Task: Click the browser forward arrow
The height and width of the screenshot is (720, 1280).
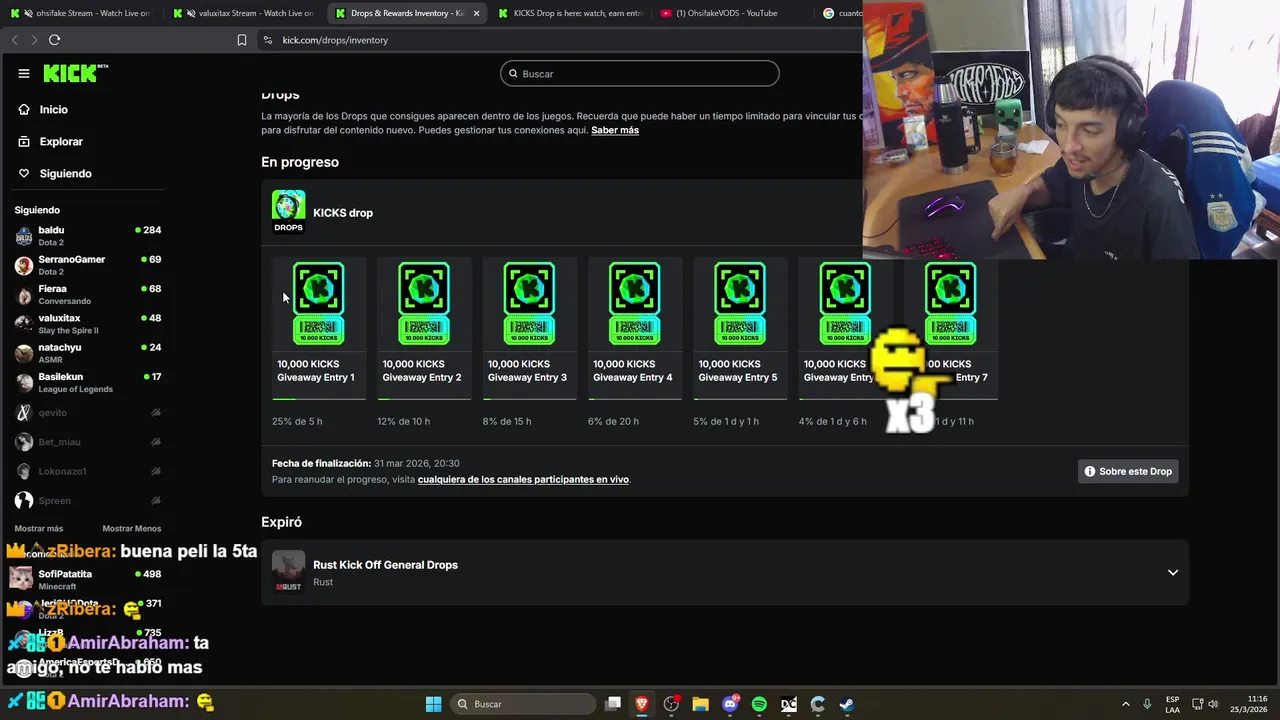Action: coord(34,40)
